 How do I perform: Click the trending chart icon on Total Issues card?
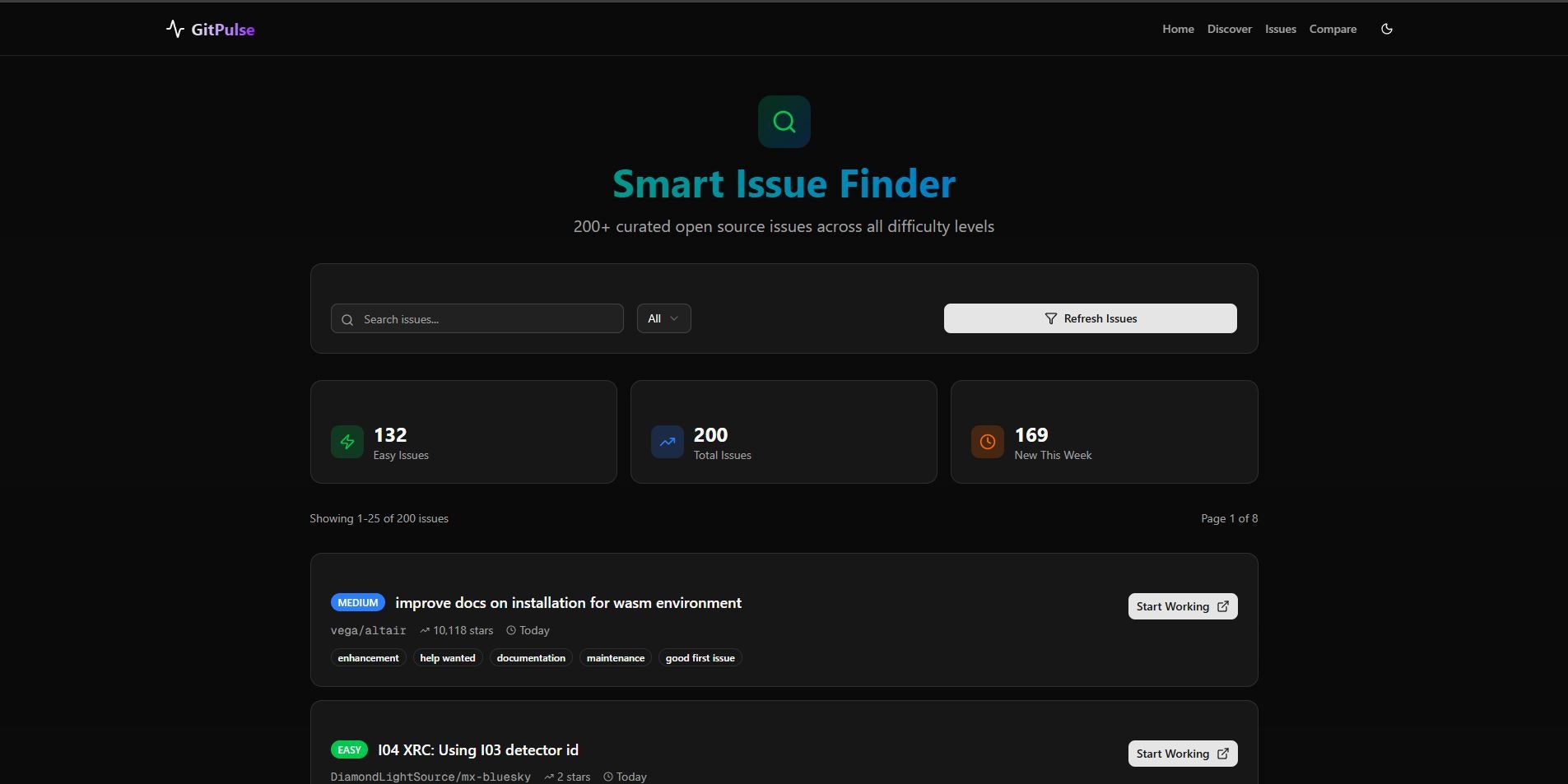[667, 442]
